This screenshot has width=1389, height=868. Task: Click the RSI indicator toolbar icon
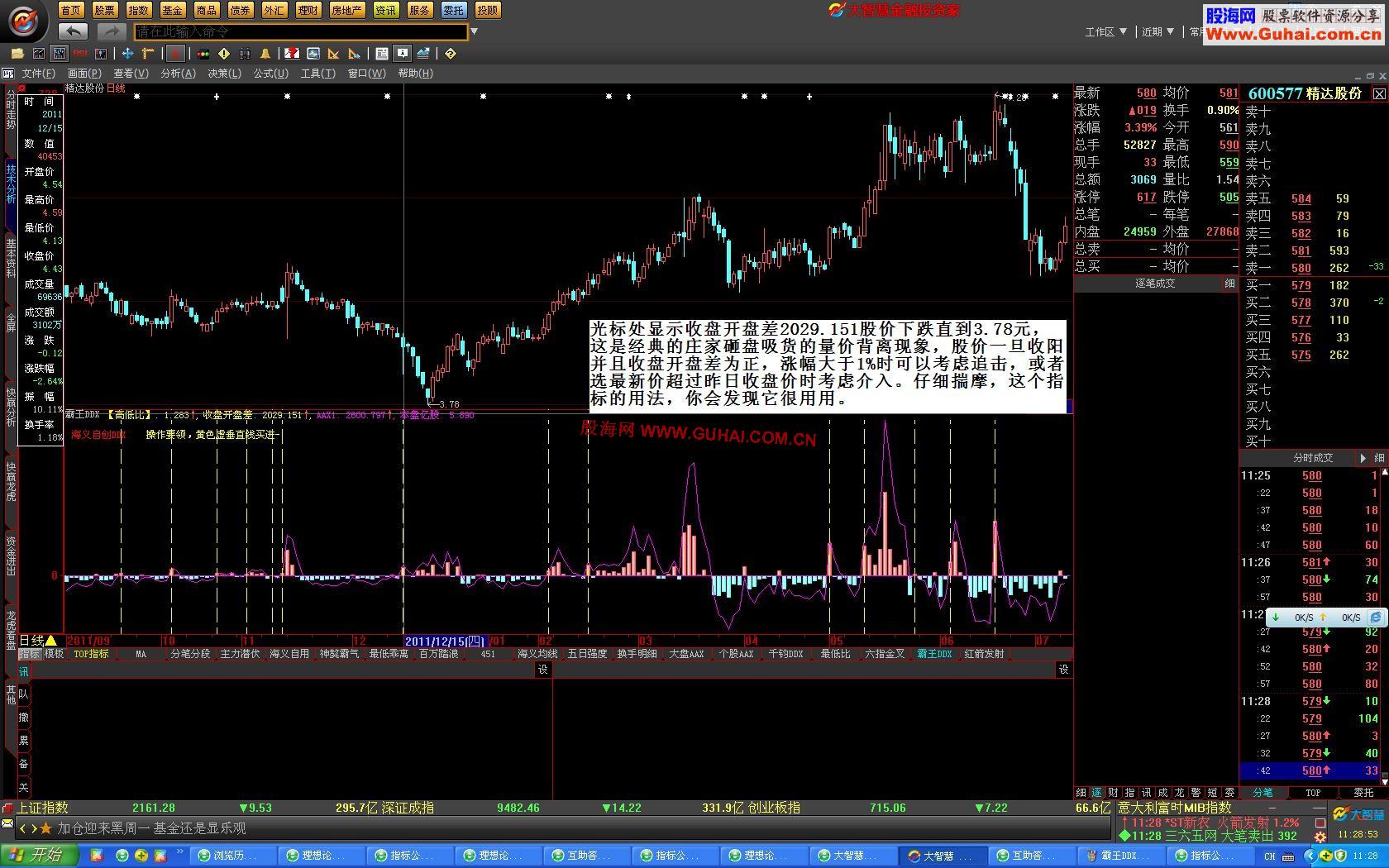(80, 54)
